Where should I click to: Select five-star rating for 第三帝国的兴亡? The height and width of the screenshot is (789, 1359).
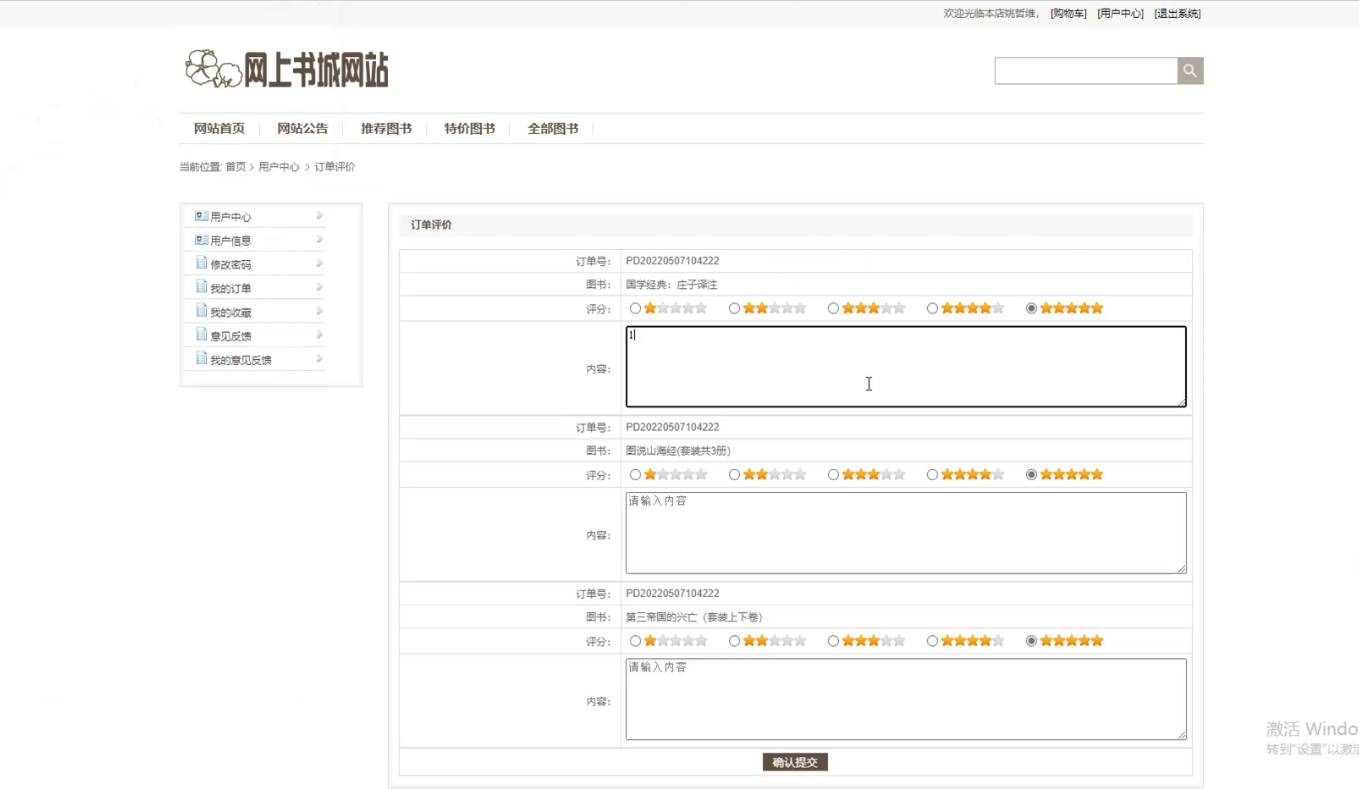[x=1031, y=640]
